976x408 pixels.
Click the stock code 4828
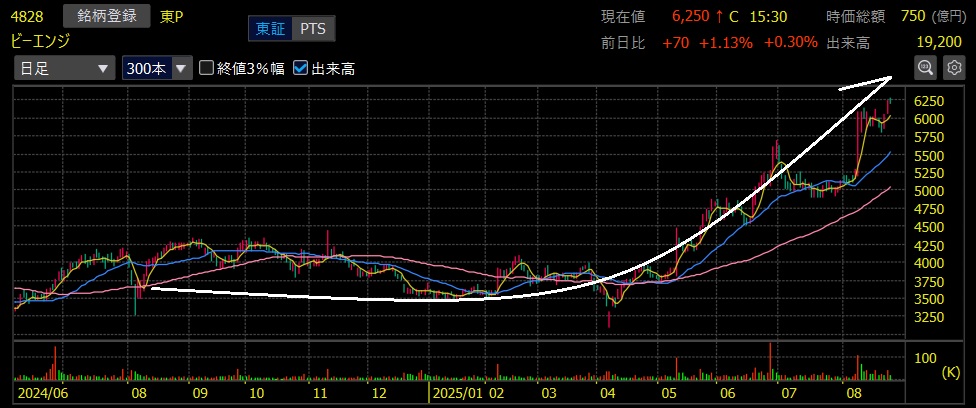point(28,16)
